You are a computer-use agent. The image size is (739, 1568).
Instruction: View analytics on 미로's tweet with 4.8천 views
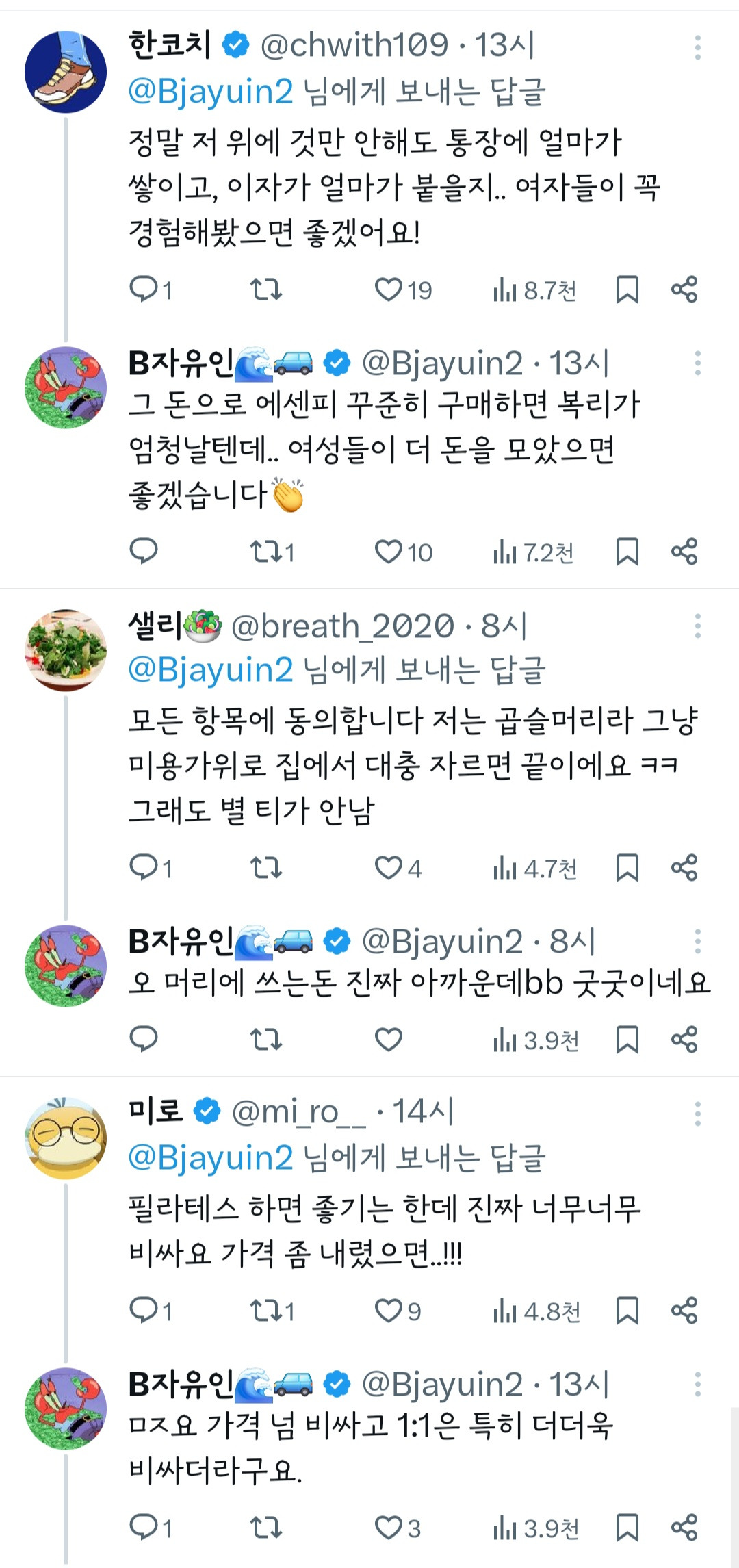[x=536, y=1311]
